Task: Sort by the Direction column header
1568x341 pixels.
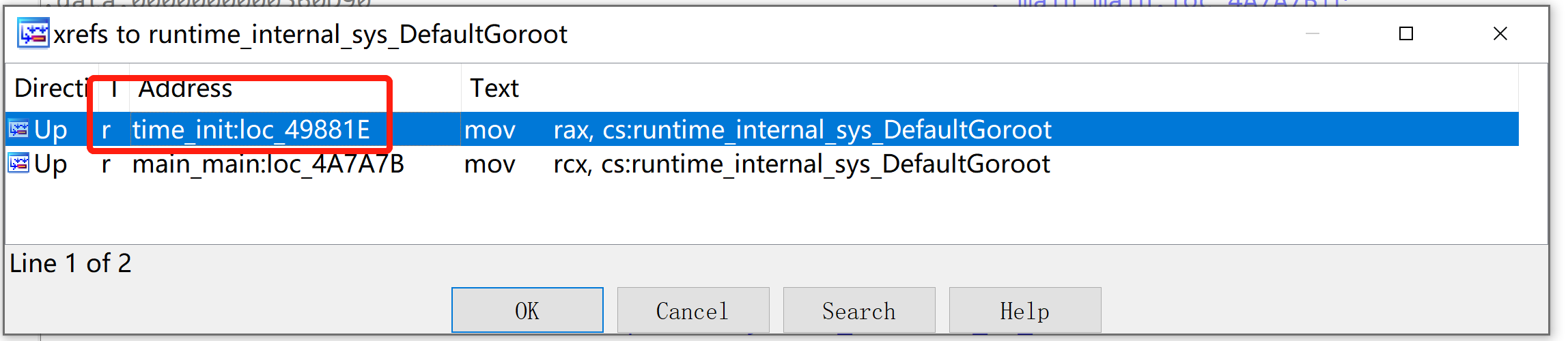Action: (x=52, y=88)
